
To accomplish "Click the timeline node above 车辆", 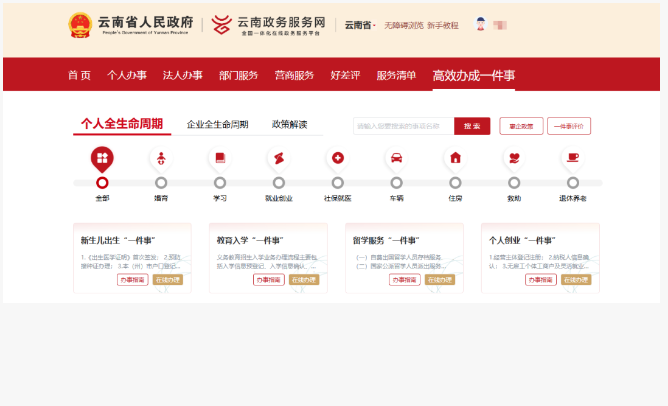I will coord(397,183).
